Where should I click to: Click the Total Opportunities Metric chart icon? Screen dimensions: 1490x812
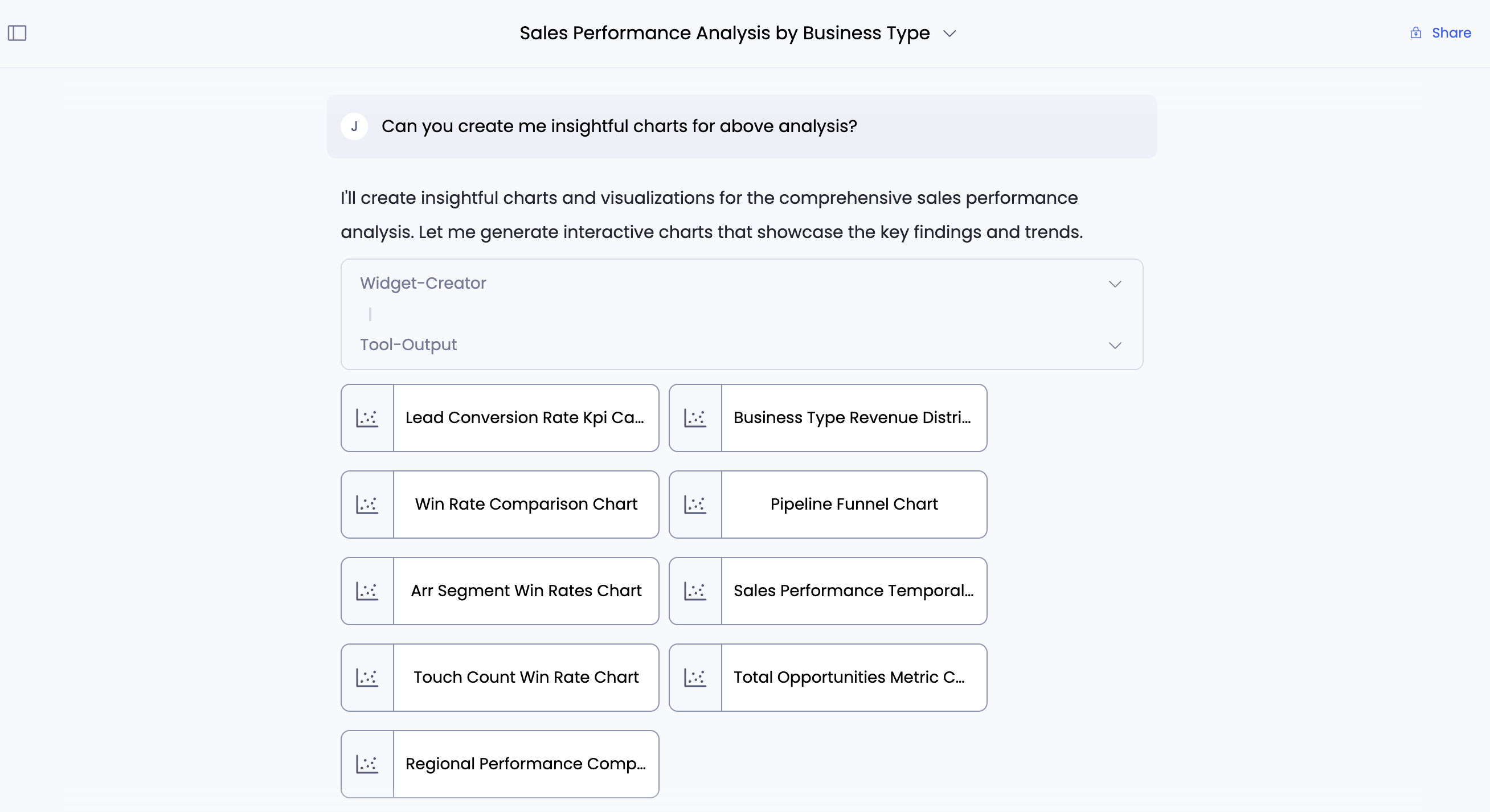[x=695, y=677]
